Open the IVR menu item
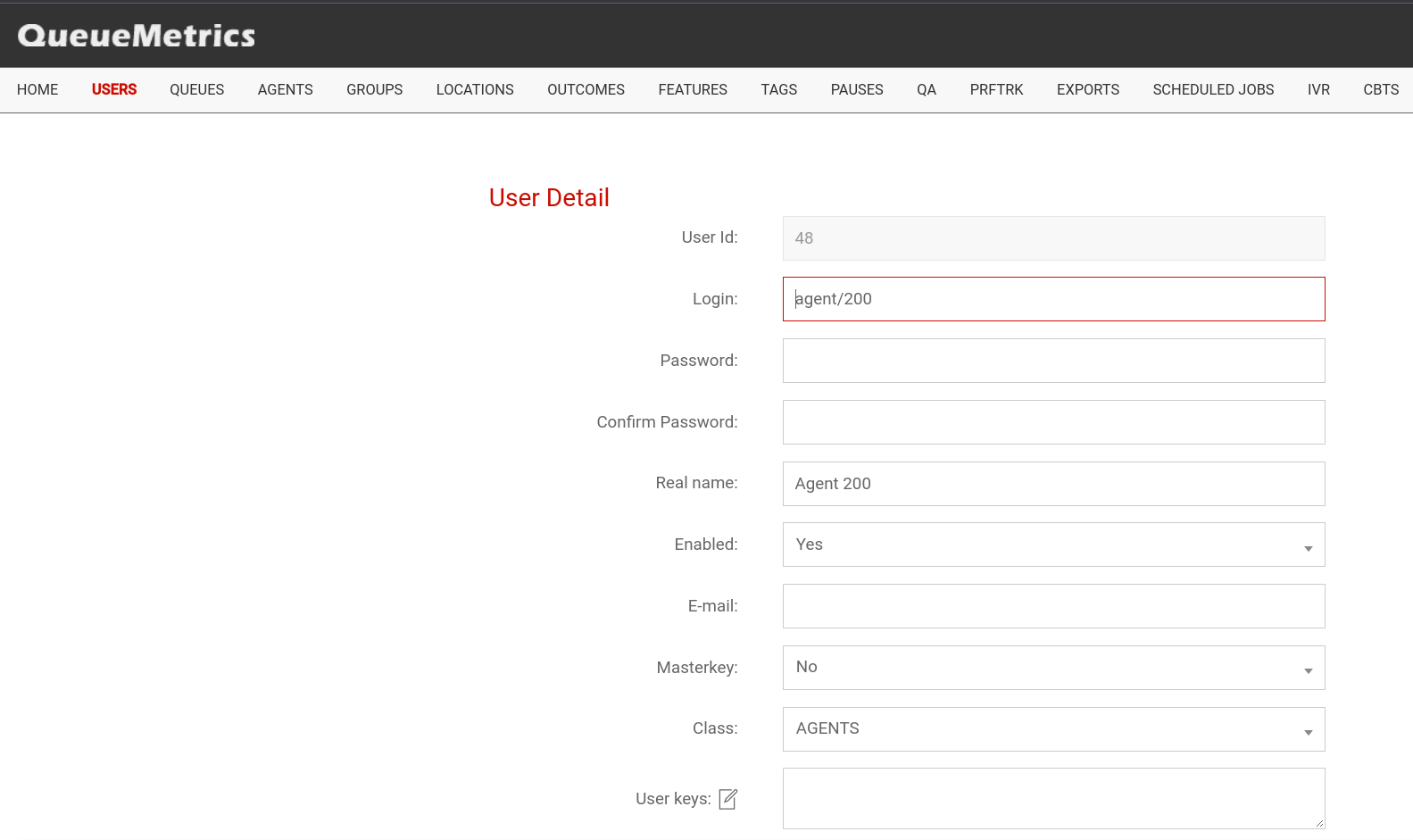1413x840 pixels. click(1319, 89)
